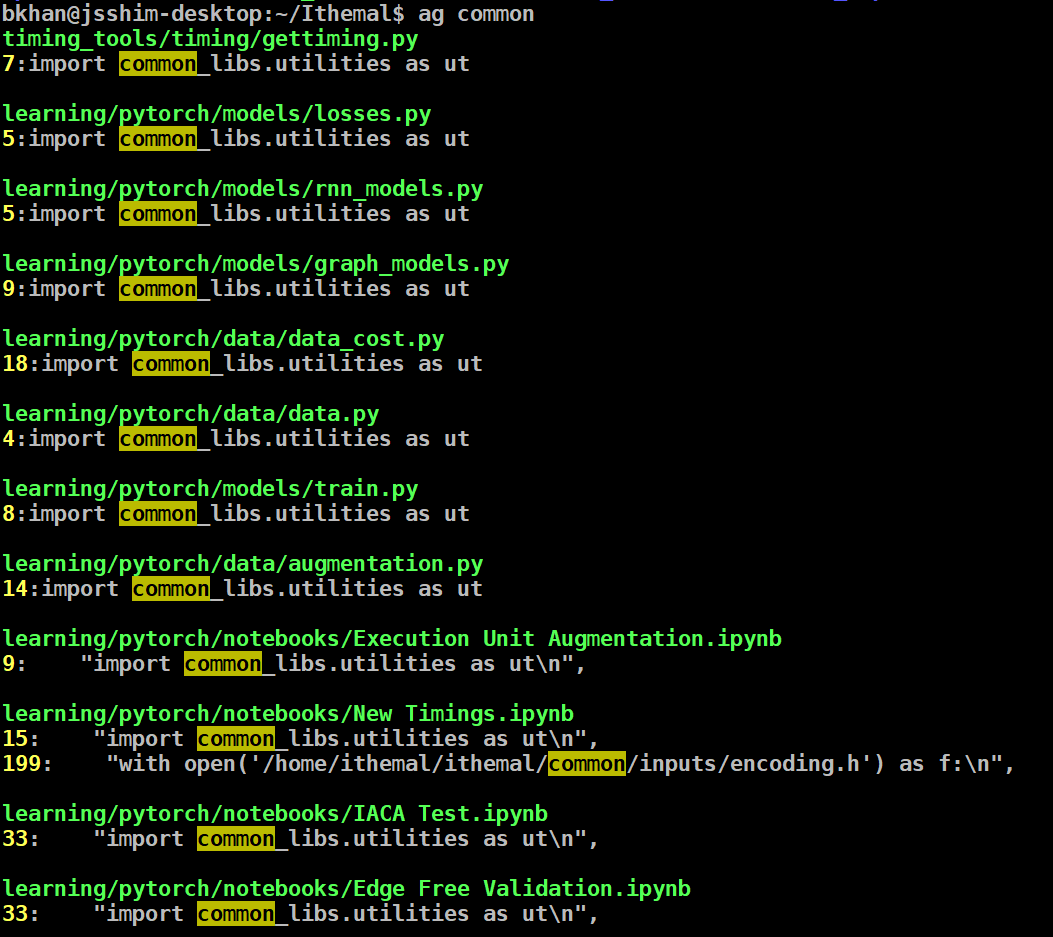The height and width of the screenshot is (937, 1053).
Task: Open the models/train.py file path
Action: [210, 489]
